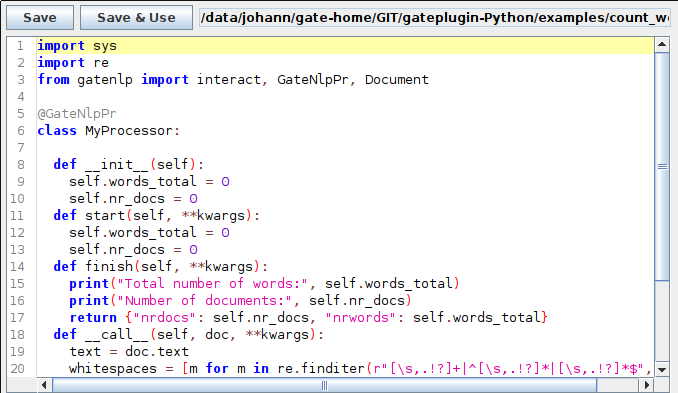This screenshot has height=393, width=678.
Task: Click 'def start(self, **kwargs):' line
Action: (x=157, y=215)
